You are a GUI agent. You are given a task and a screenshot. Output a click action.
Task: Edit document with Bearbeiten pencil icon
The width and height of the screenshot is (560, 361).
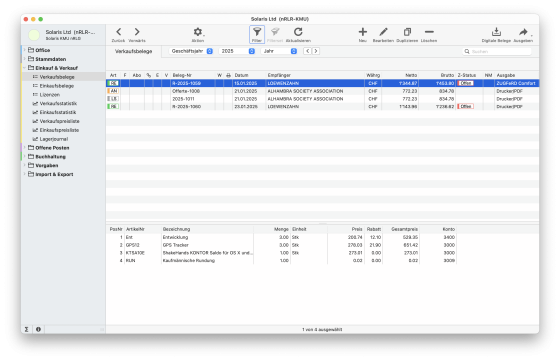click(x=383, y=32)
